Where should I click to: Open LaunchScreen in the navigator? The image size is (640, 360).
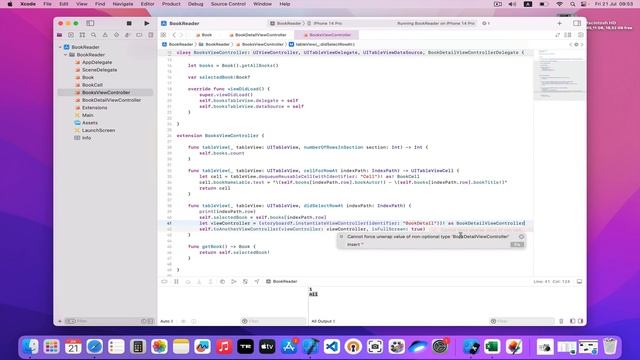98,130
